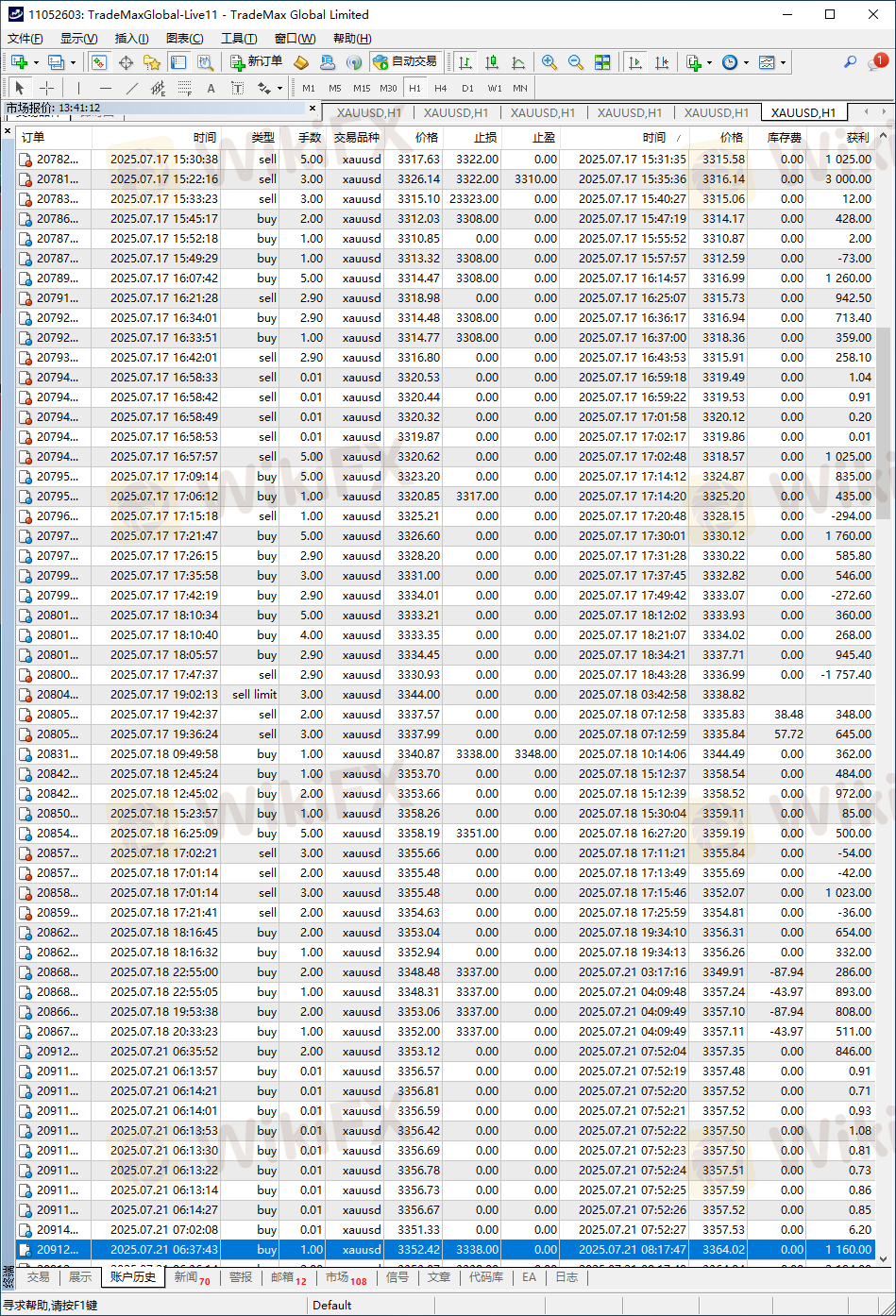Select the D1 timeframe

point(467,88)
